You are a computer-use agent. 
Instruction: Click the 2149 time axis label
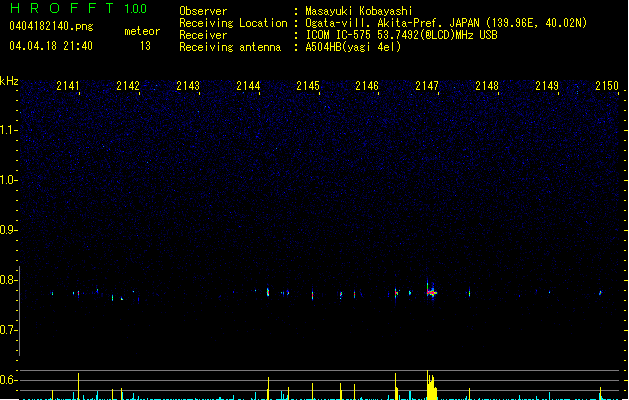[x=547, y=86]
